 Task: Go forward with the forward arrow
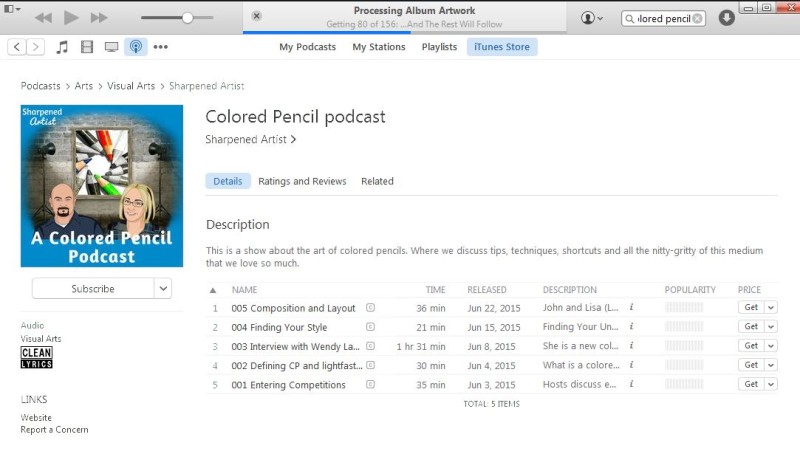coord(35,47)
